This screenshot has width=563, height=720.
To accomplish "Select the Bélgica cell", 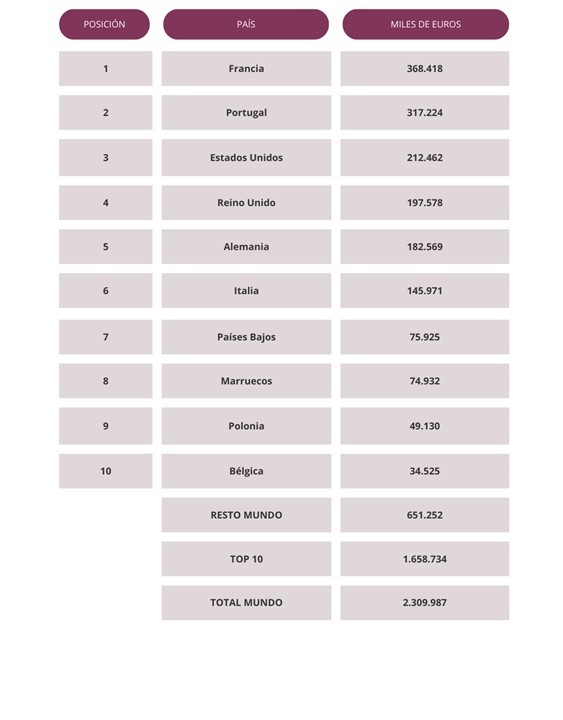I will click(246, 471).
